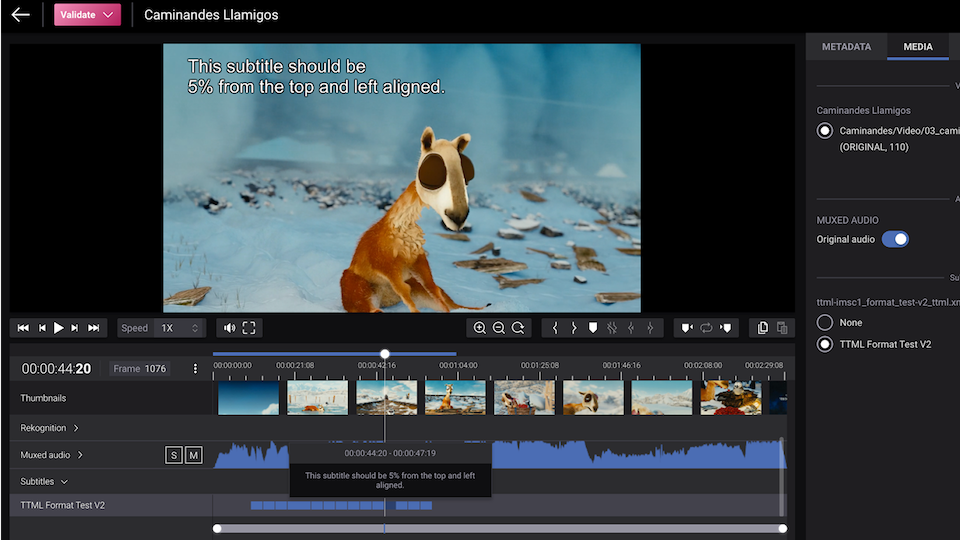Click the Thumbnails track label
Screen dimensions: 960x540
click(43, 398)
